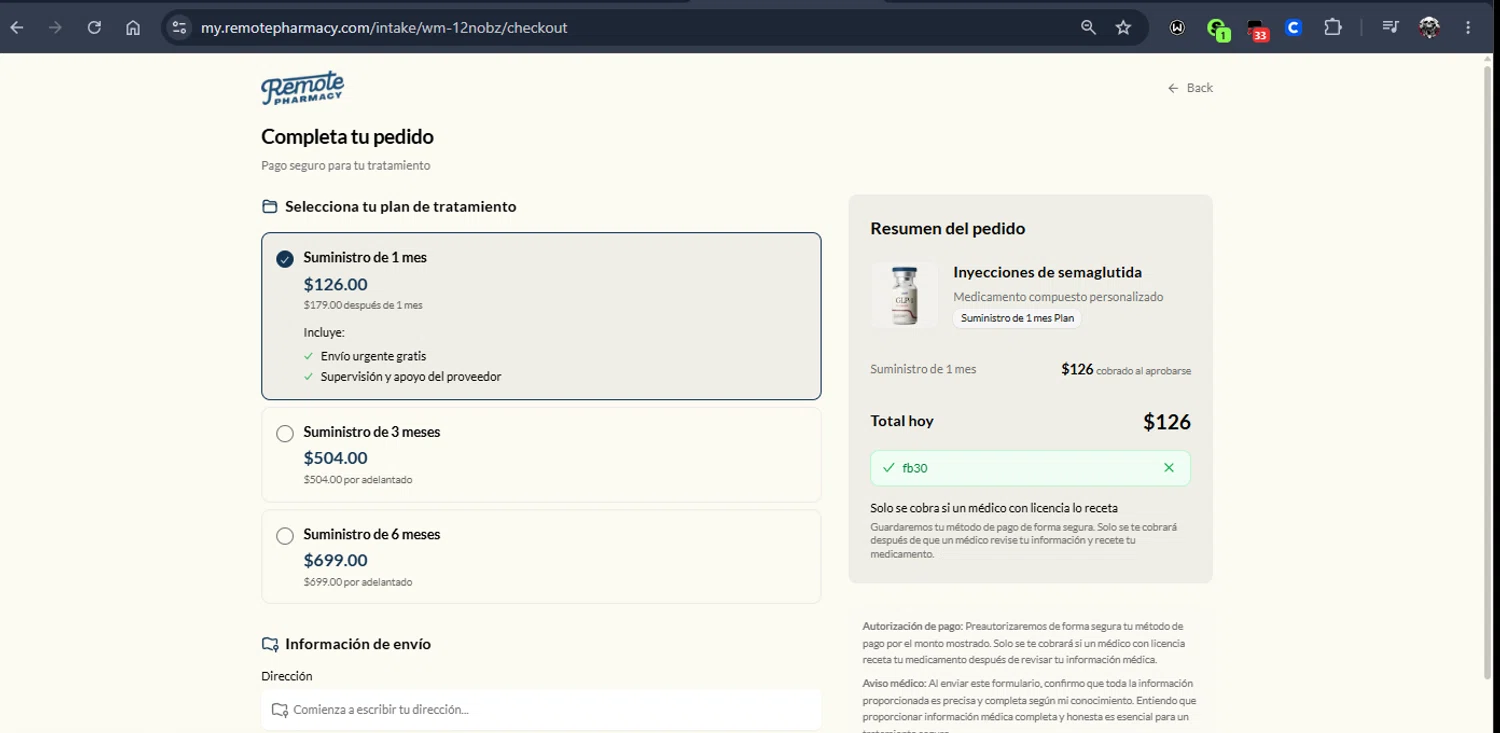Screen dimensions: 1500x733
Task: Click the $126.00 plan price
Action: coord(336,285)
